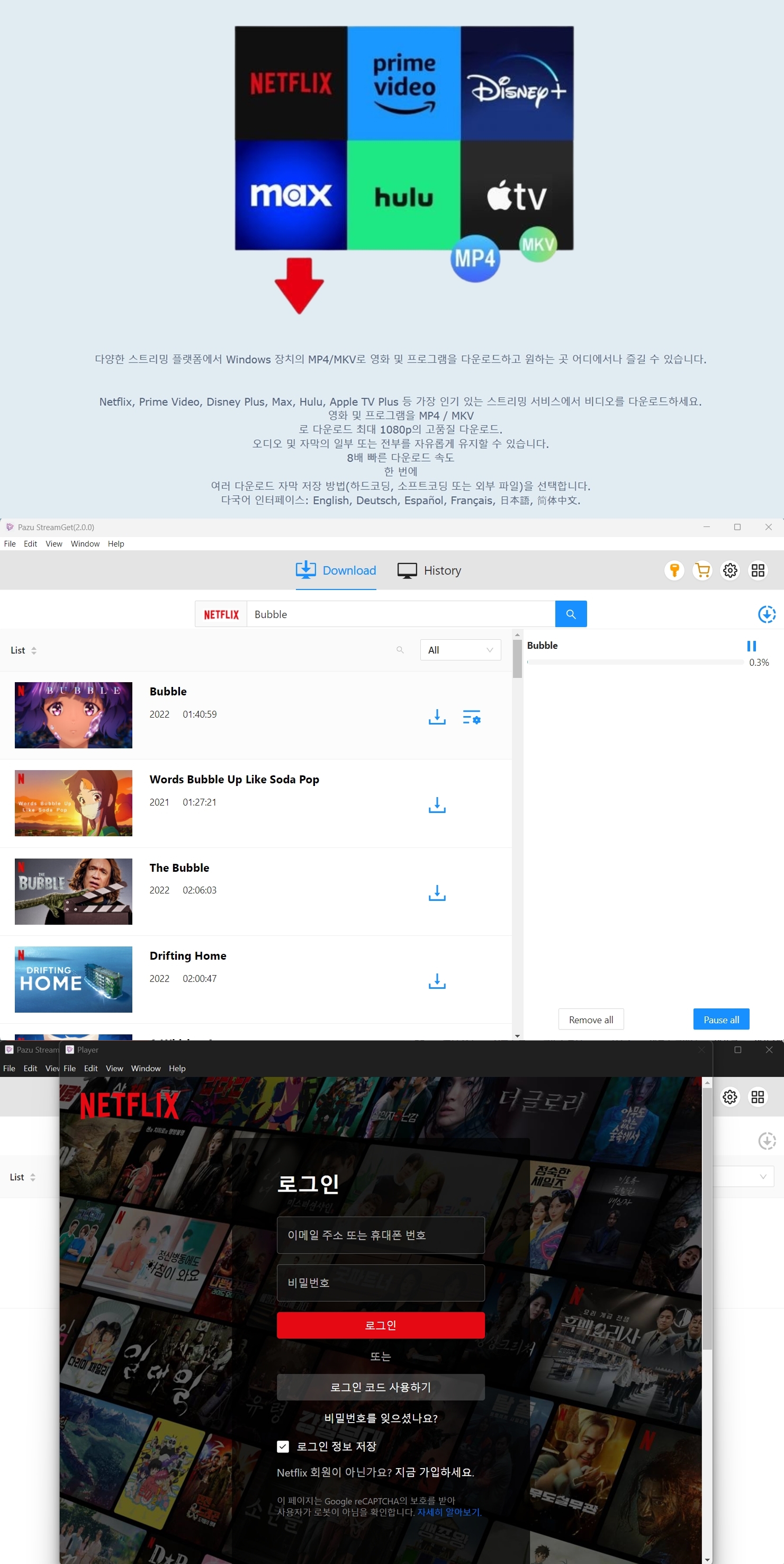Click the small list filter search icon
This screenshot has height=1564, width=784.
click(x=400, y=650)
